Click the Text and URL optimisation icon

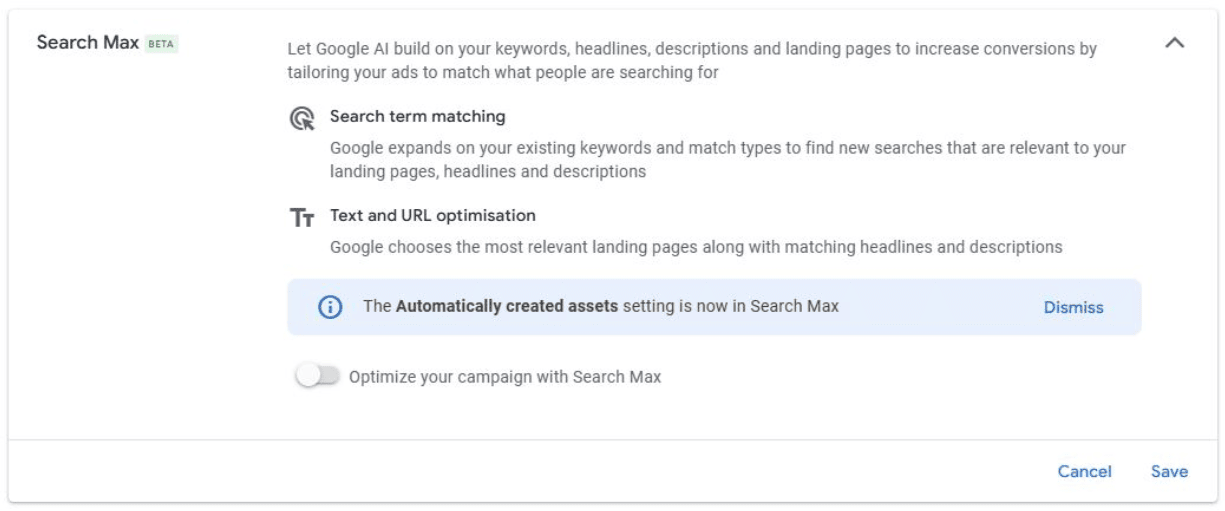coord(302,218)
